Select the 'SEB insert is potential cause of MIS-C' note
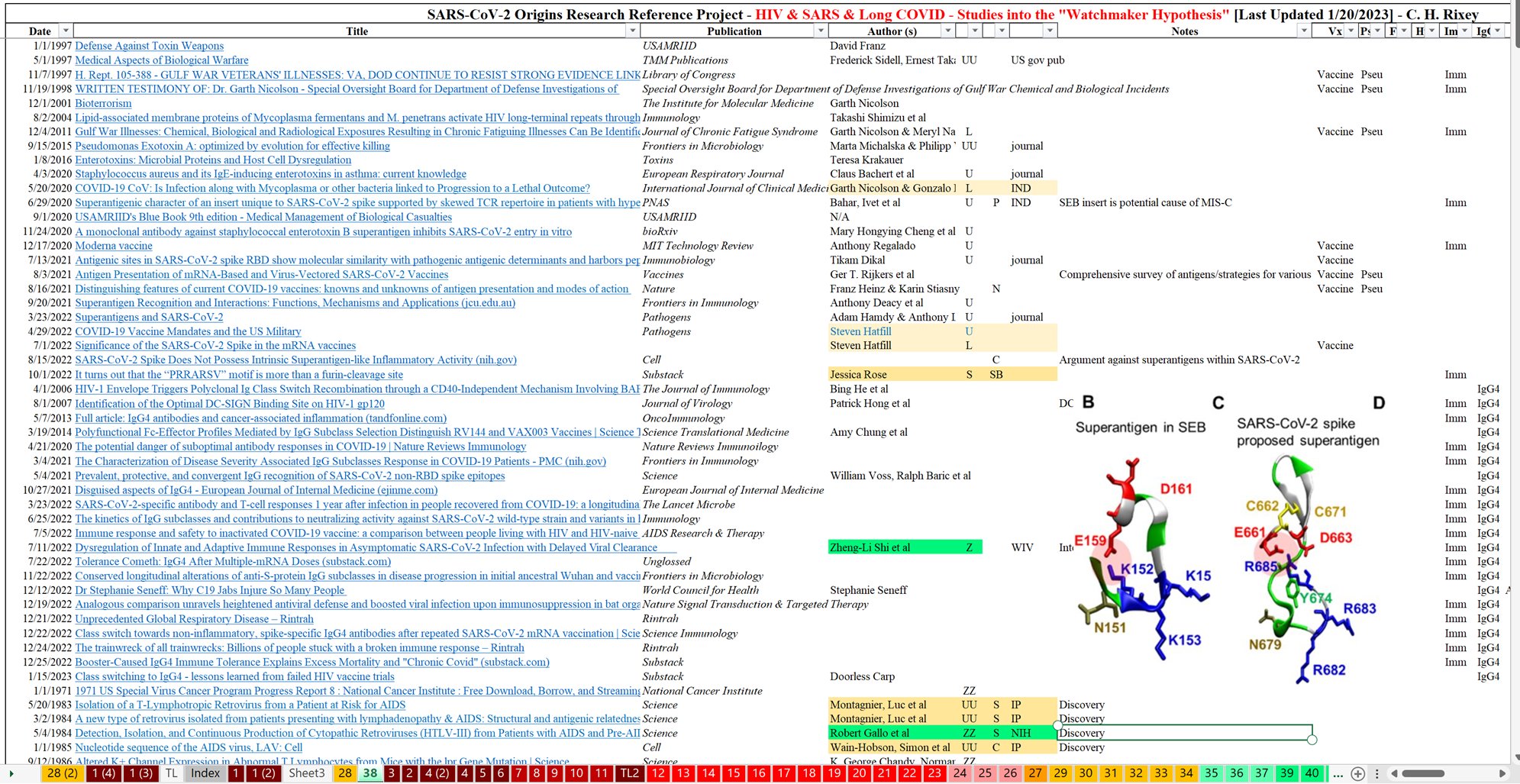 click(x=1145, y=203)
